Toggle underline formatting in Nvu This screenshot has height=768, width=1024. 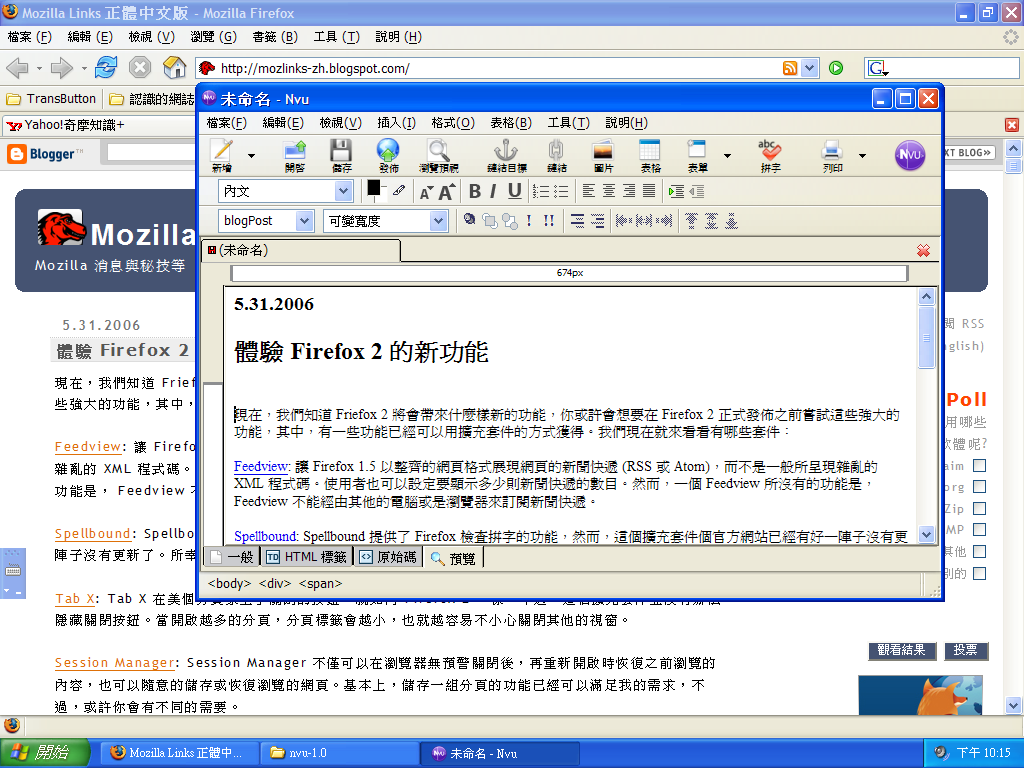[515, 191]
